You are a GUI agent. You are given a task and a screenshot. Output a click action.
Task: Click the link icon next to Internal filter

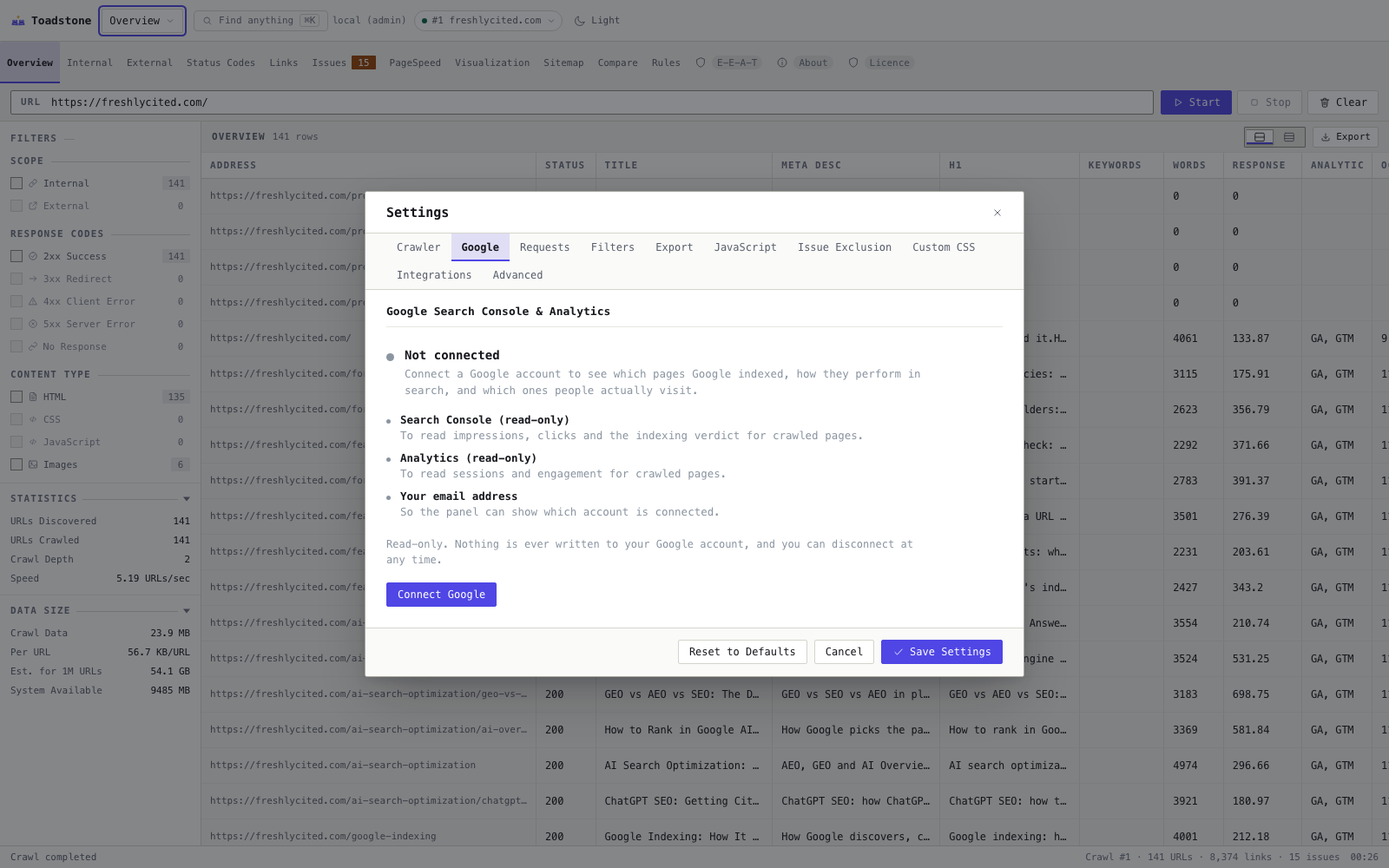point(33,183)
